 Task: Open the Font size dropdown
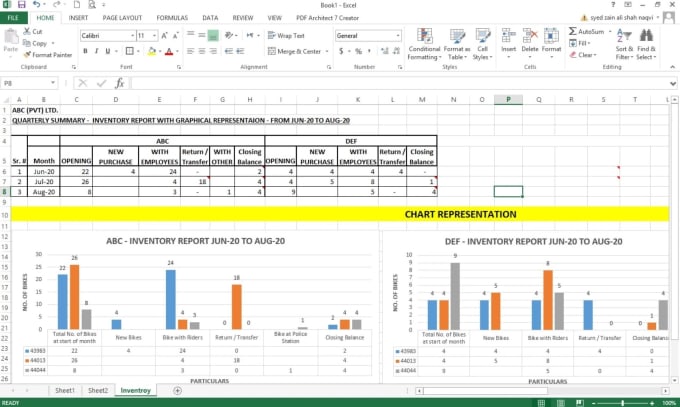click(154, 36)
